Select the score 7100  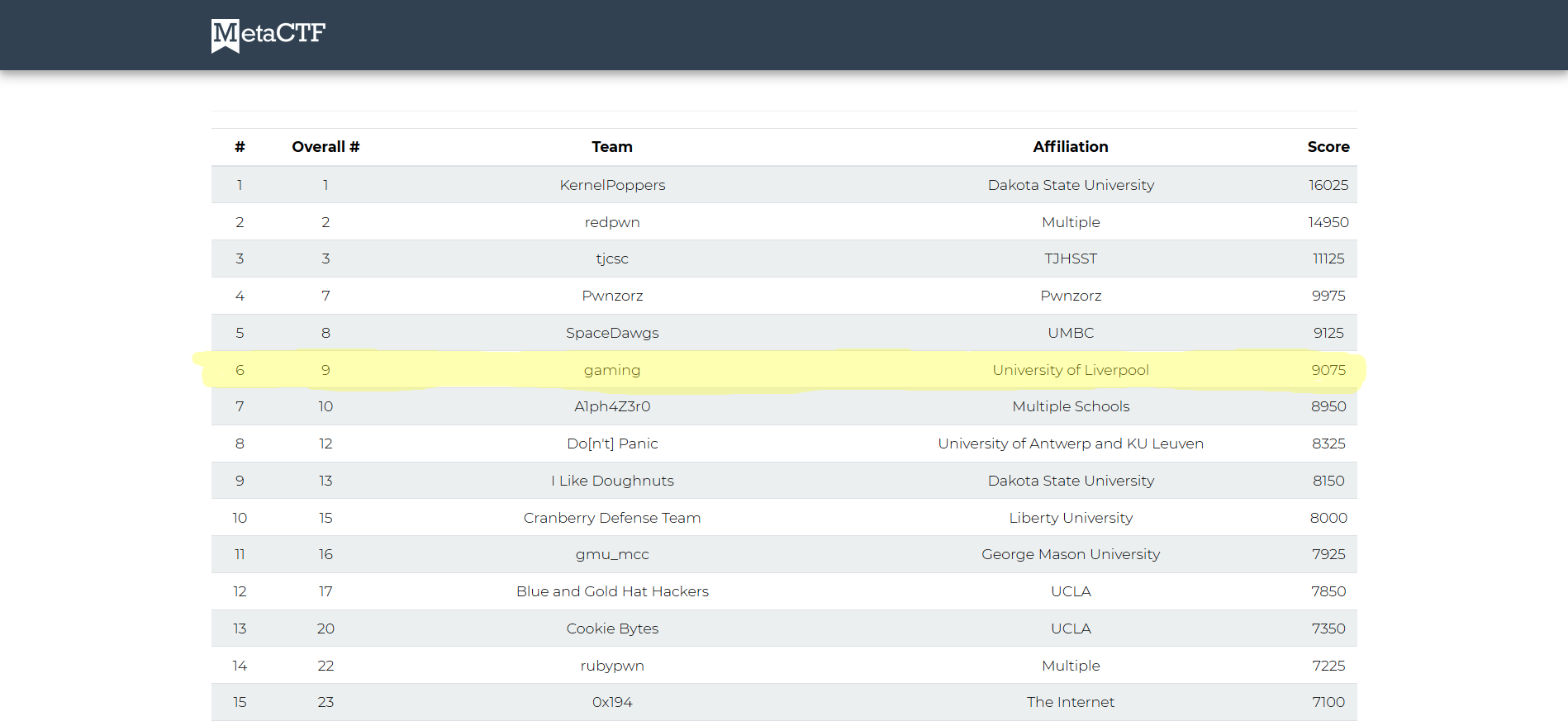click(1328, 702)
